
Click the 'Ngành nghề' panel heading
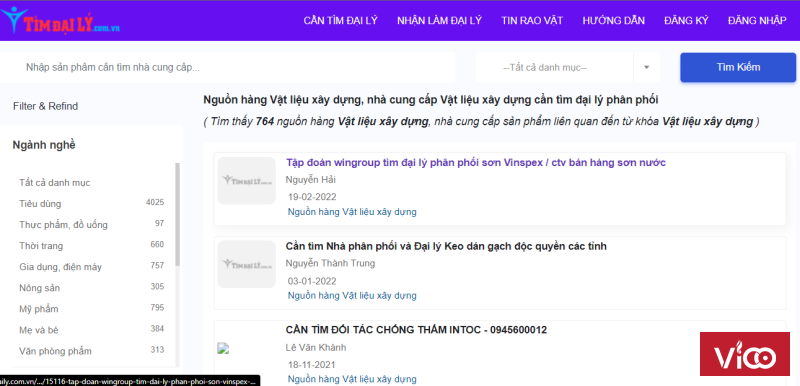click(44, 145)
